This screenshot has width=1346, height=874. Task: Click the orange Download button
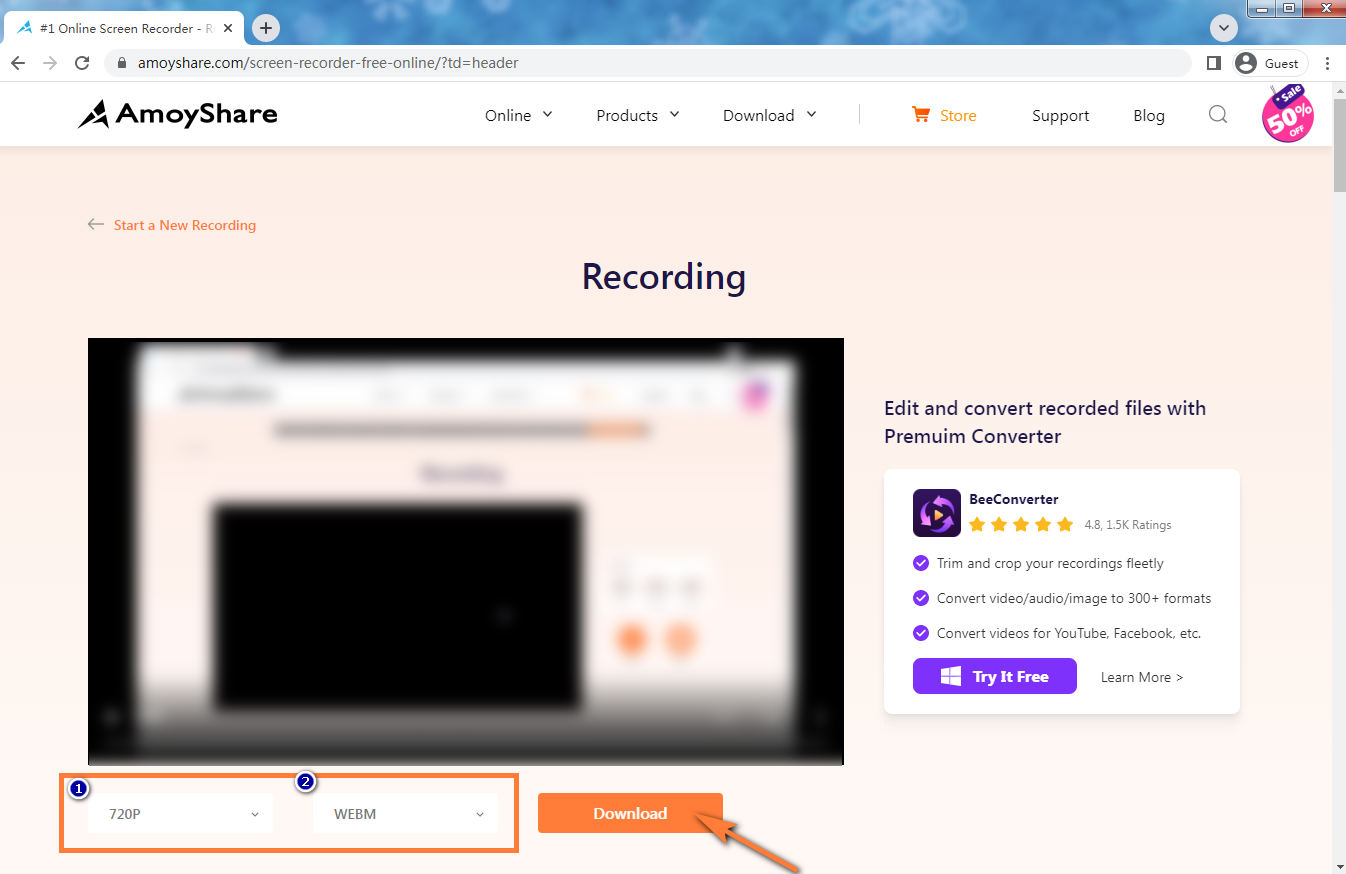pos(630,813)
